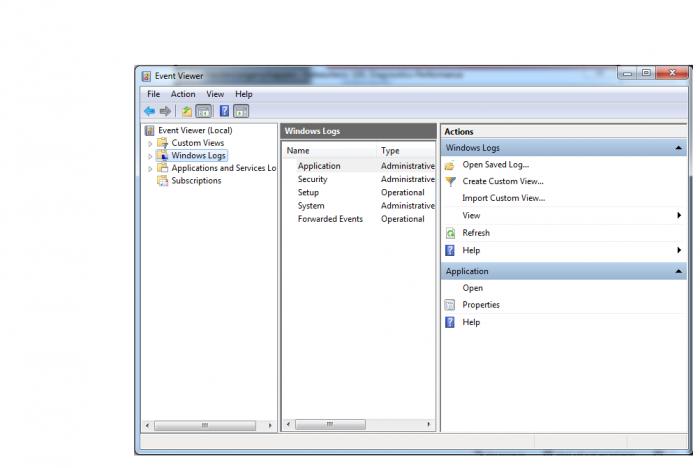
Task: Click the Subscriptions icon in tree
Action: point(162,180)
